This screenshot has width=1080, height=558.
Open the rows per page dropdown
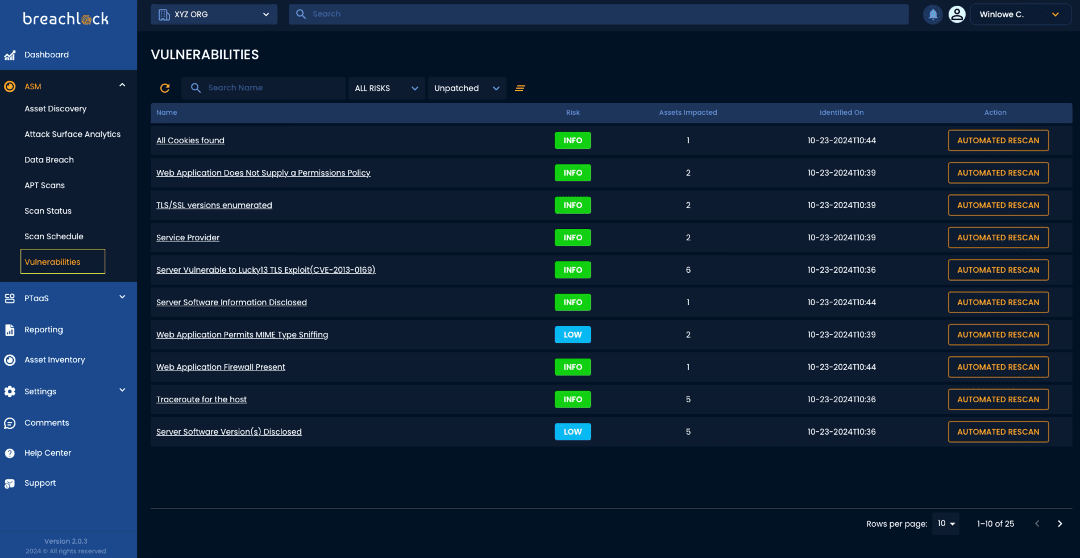click(946, 524)
